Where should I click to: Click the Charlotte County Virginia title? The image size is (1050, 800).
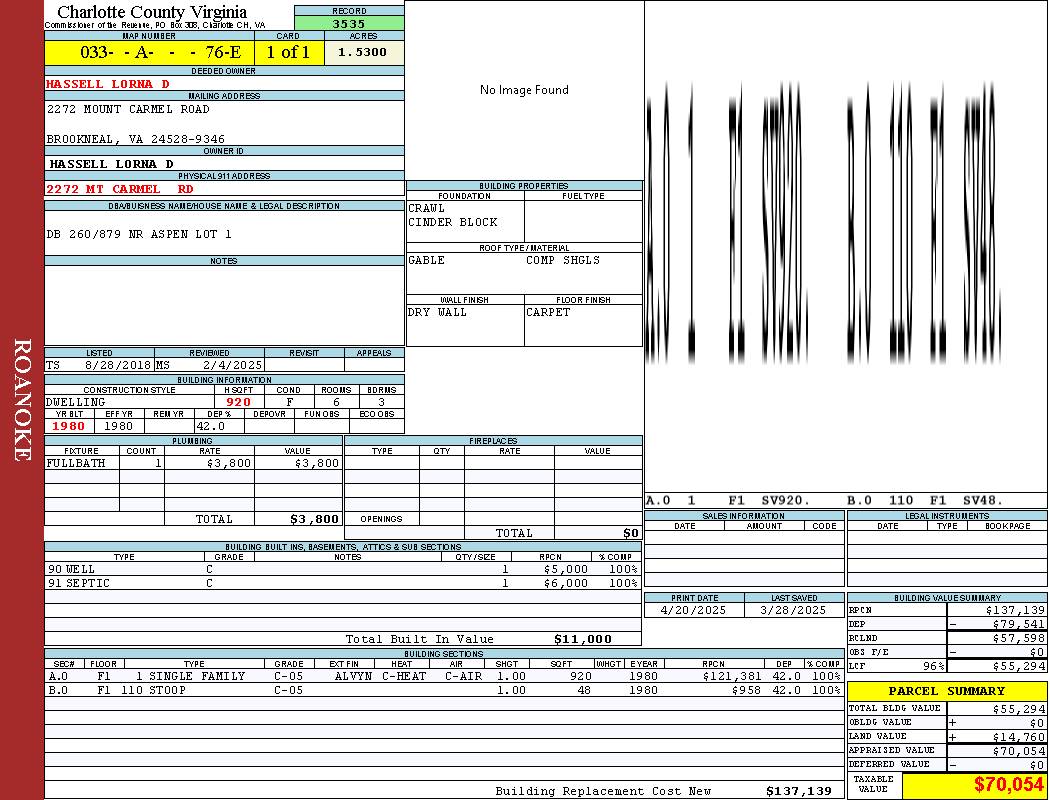coord(152,12)
